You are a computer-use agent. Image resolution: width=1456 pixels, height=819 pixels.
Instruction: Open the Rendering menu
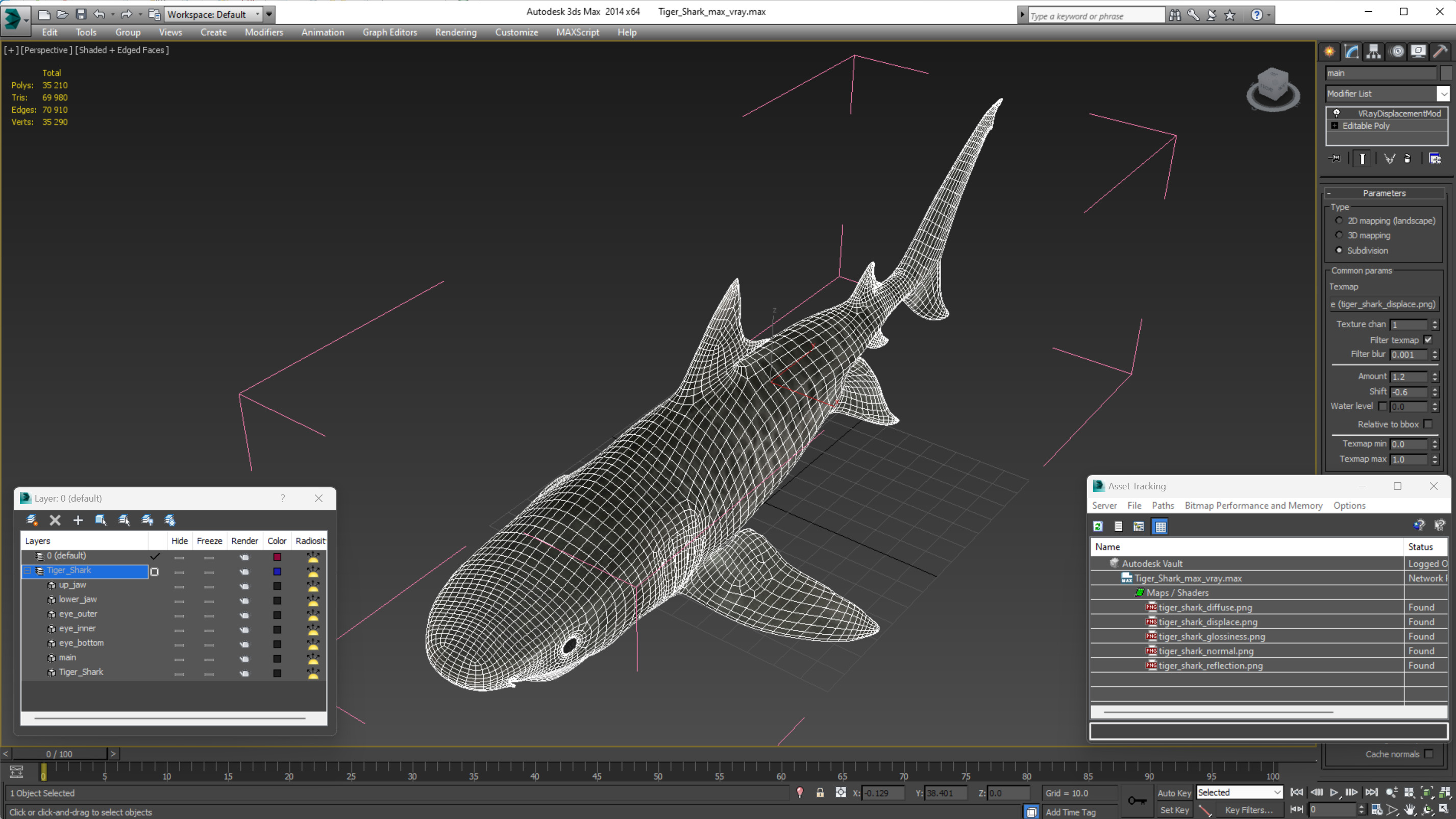coord(456,32)
